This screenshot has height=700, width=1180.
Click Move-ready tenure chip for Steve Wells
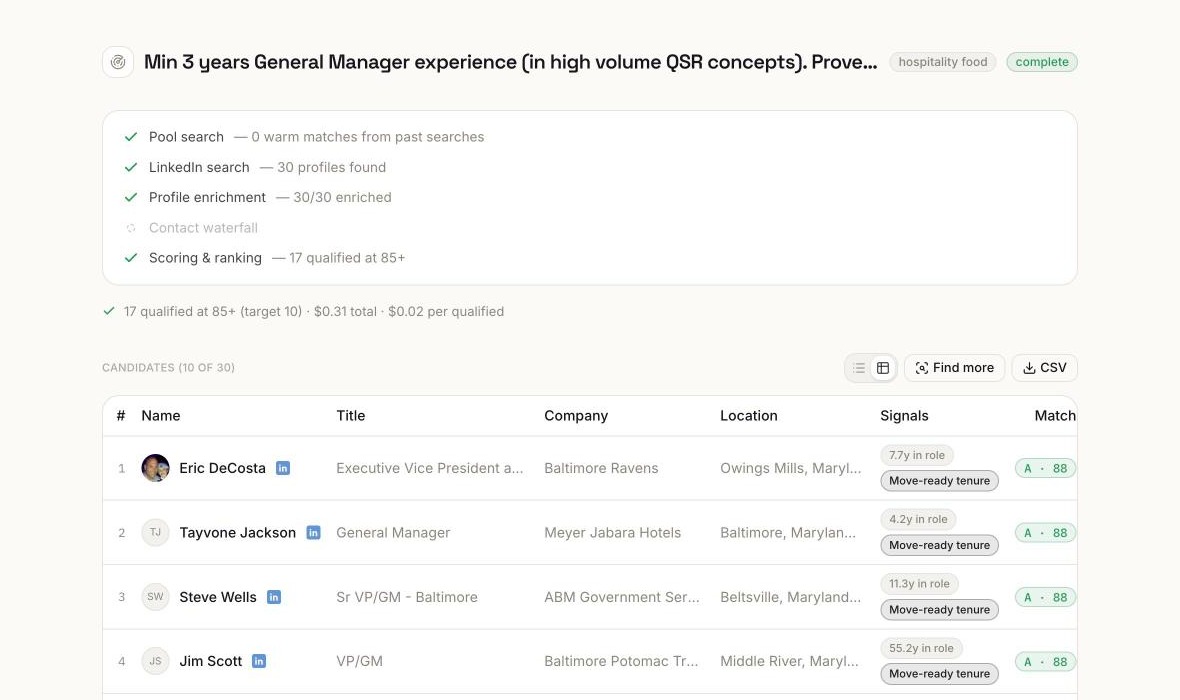(x=939, y=610)
